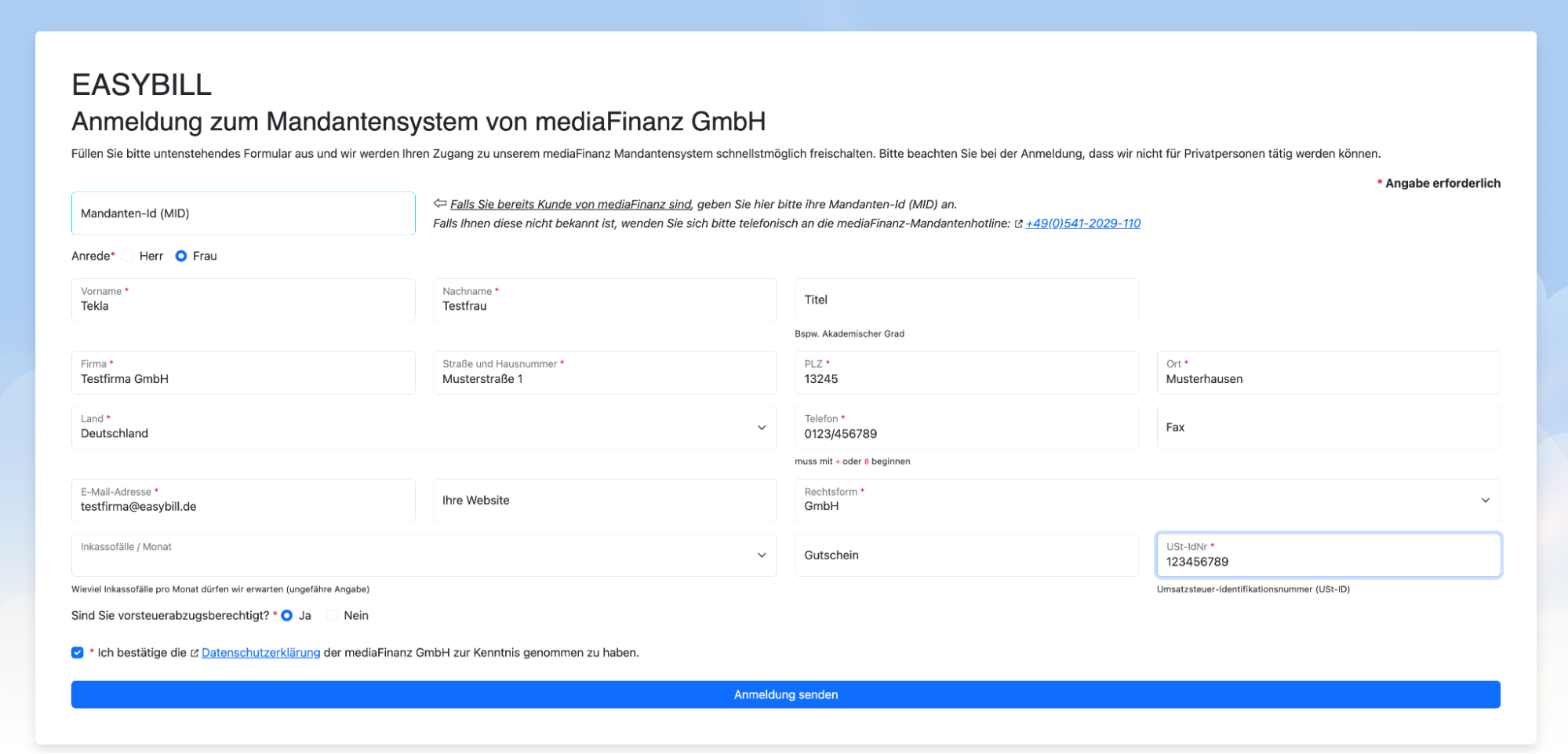Focus the E-Mail-Adresse field
The image size is (1568, 754).
243,501
